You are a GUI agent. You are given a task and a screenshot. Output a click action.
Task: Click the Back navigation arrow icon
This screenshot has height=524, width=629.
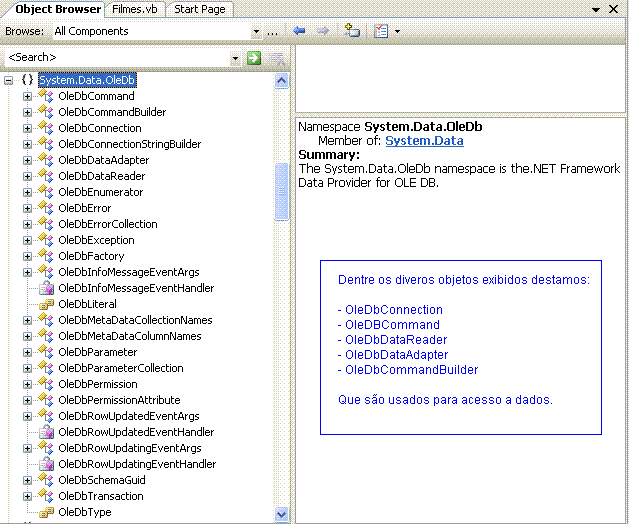(299, 30)
